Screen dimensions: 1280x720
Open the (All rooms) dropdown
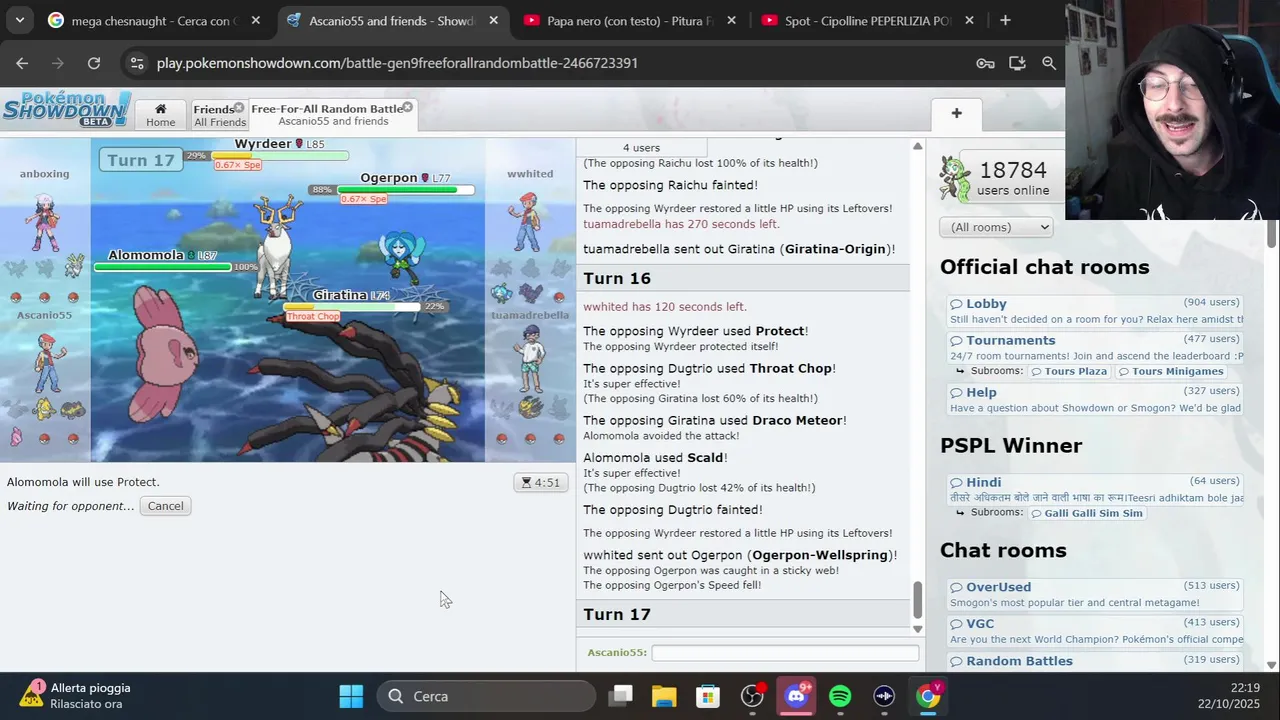coord(996,227)
